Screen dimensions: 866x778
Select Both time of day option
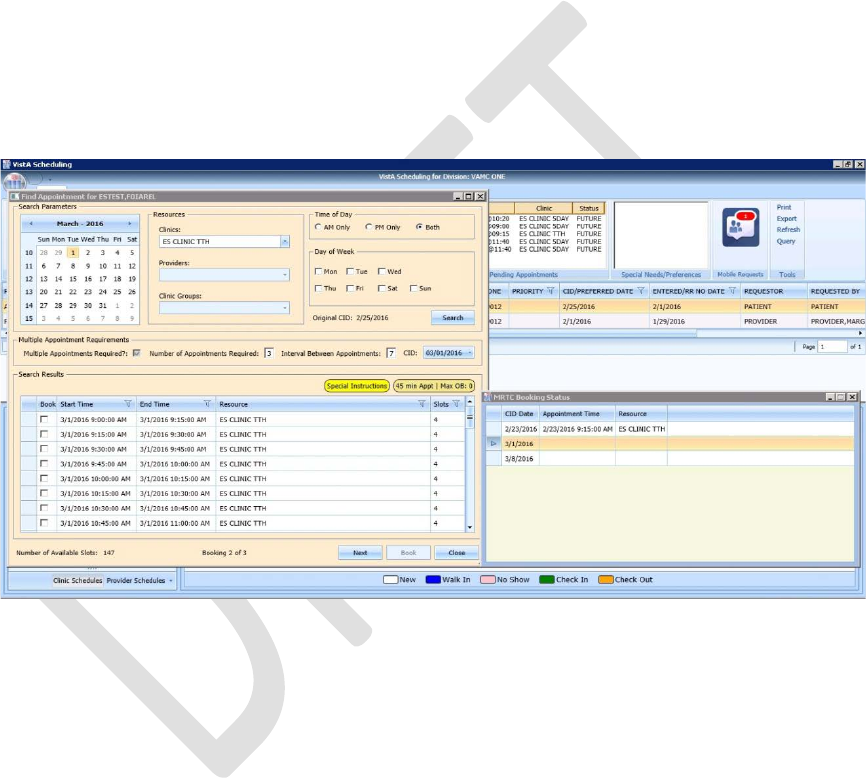419,226
